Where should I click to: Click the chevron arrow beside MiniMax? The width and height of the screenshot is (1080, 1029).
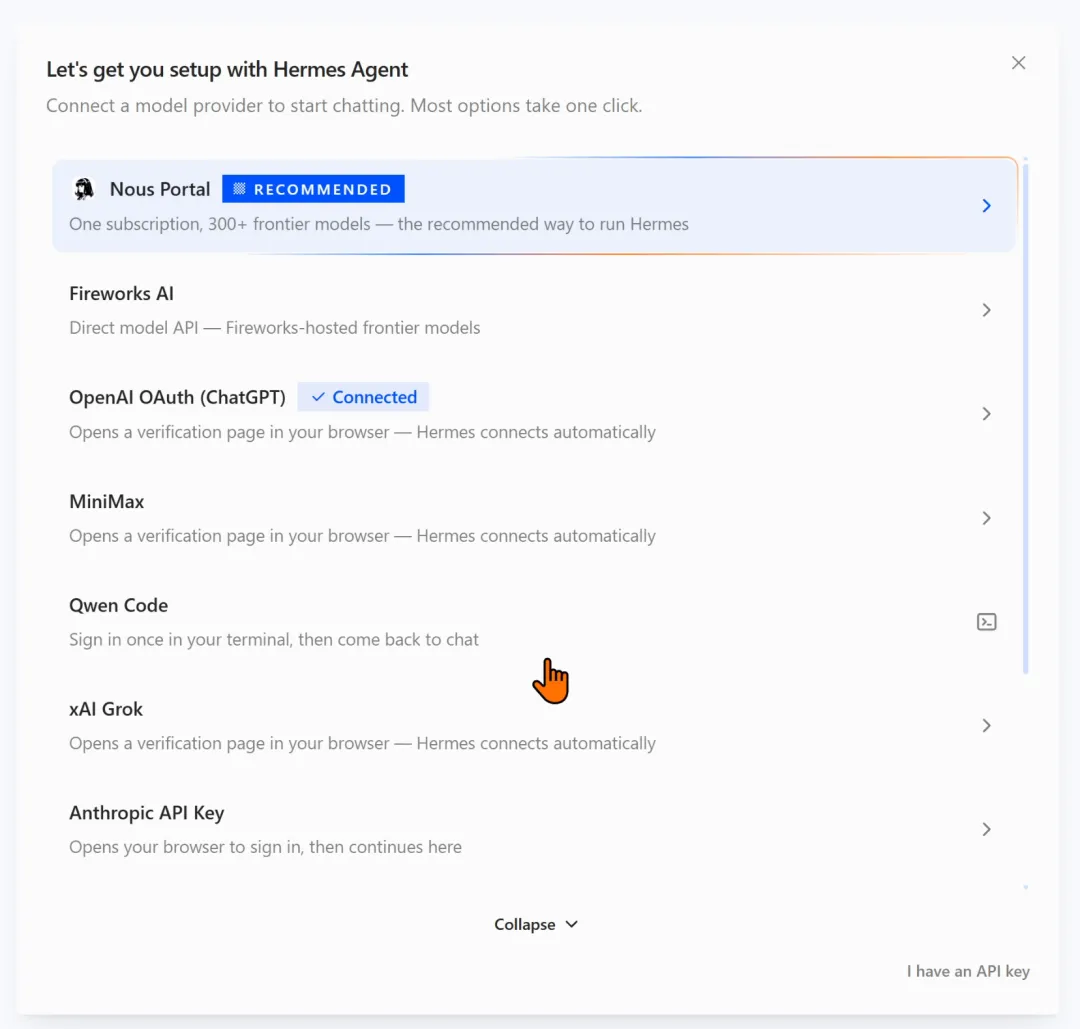pyautogui.click(x=986, y=518)
